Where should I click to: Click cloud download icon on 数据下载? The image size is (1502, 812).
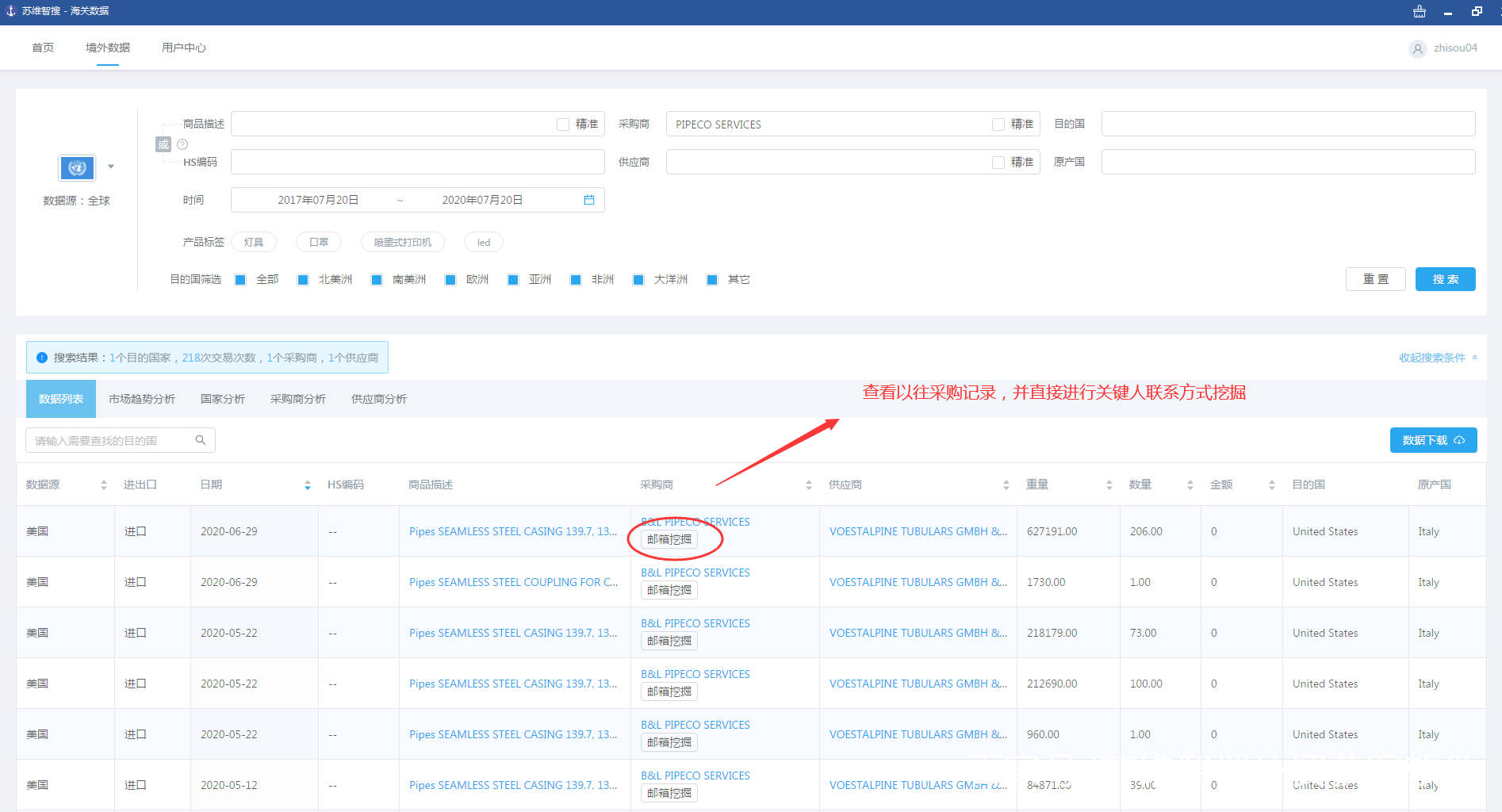(1459, 440)
